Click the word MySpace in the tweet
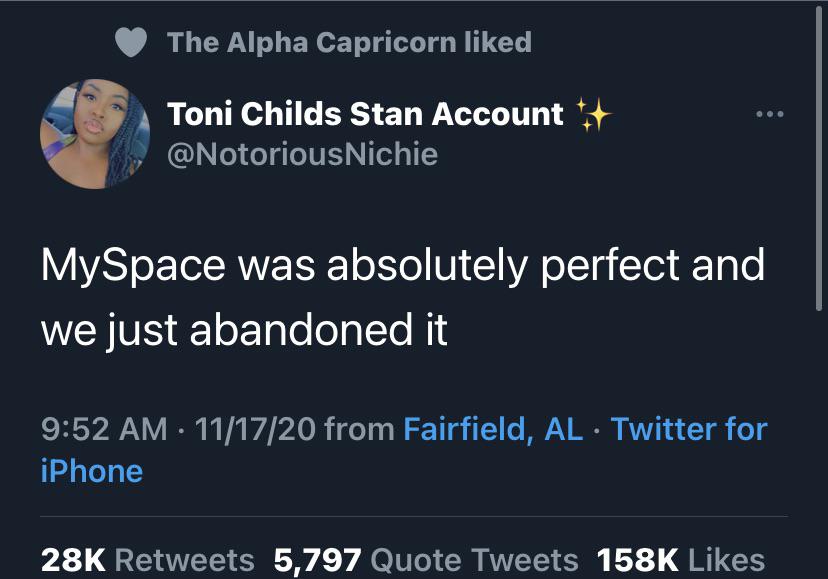Viewport: 828px width, 579px height. tap(135, 266)
